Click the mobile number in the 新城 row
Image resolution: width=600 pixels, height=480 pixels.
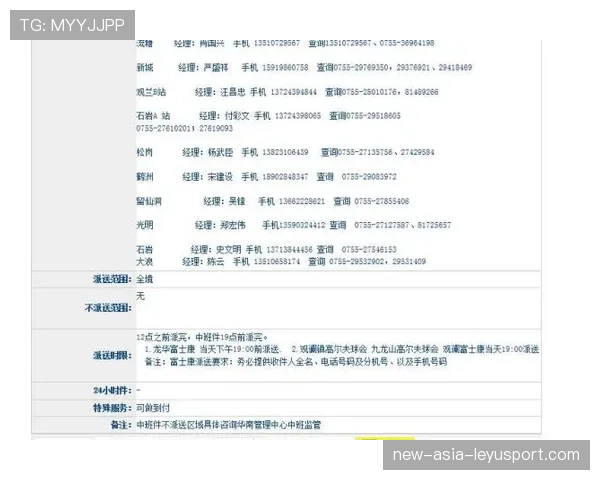285,68
